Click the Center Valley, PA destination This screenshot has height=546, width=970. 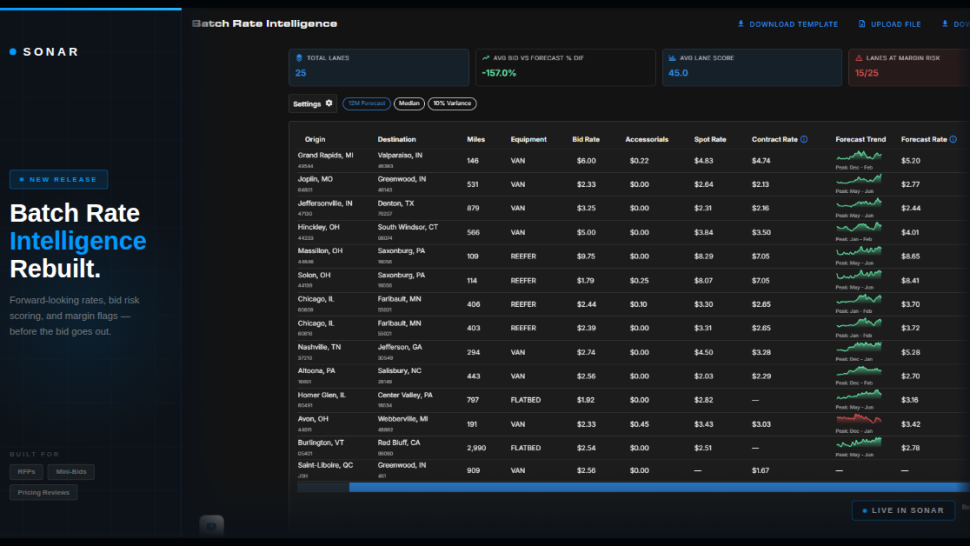(405, 395)
